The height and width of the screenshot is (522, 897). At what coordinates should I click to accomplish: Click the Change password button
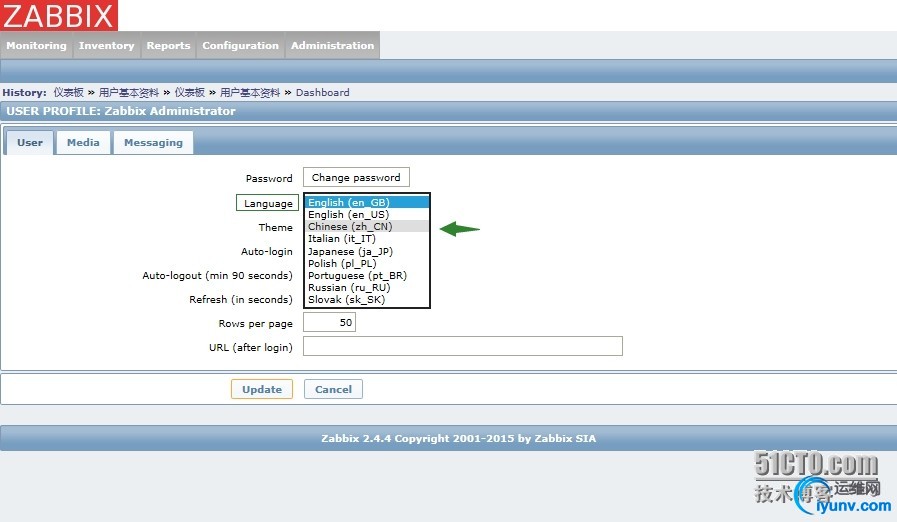click(x=356, y=177)
